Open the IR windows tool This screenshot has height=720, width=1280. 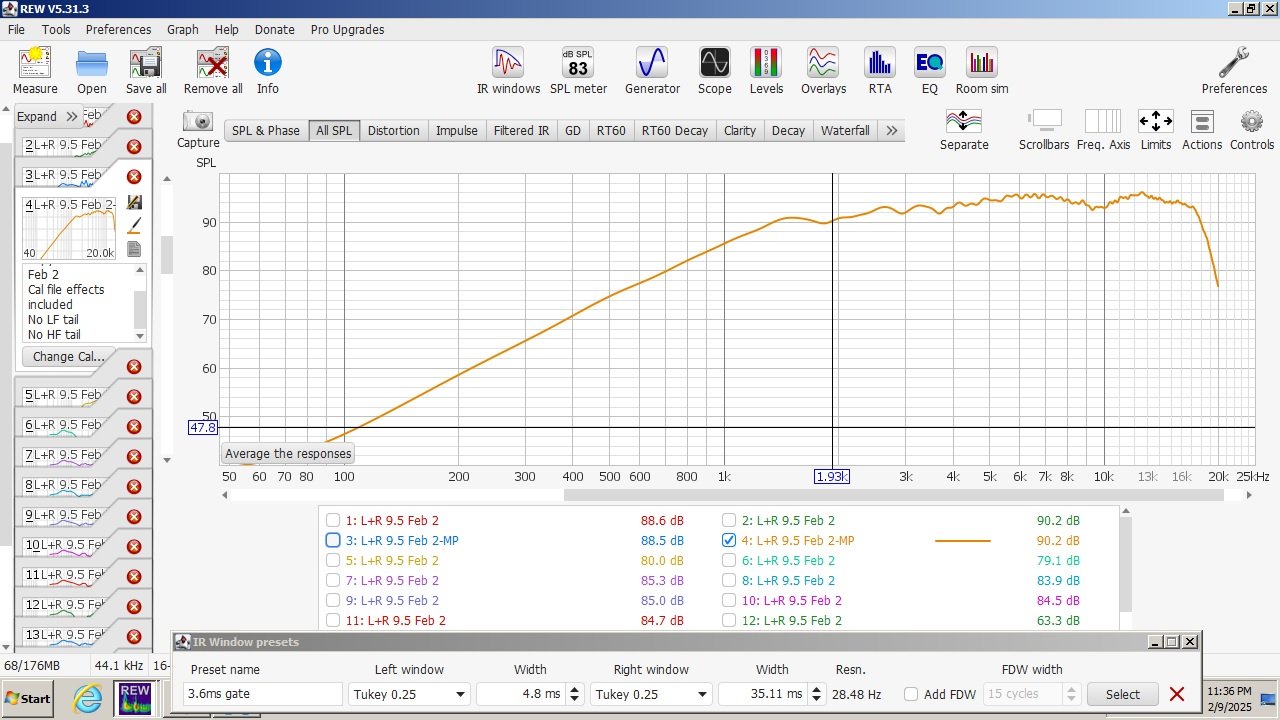tap(508, 63)
